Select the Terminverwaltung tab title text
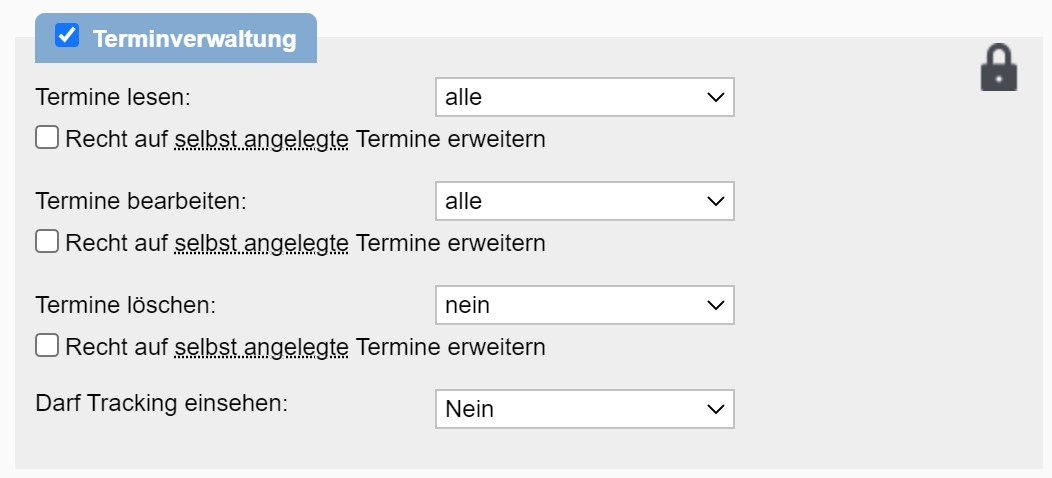 (x=194, y=39)
